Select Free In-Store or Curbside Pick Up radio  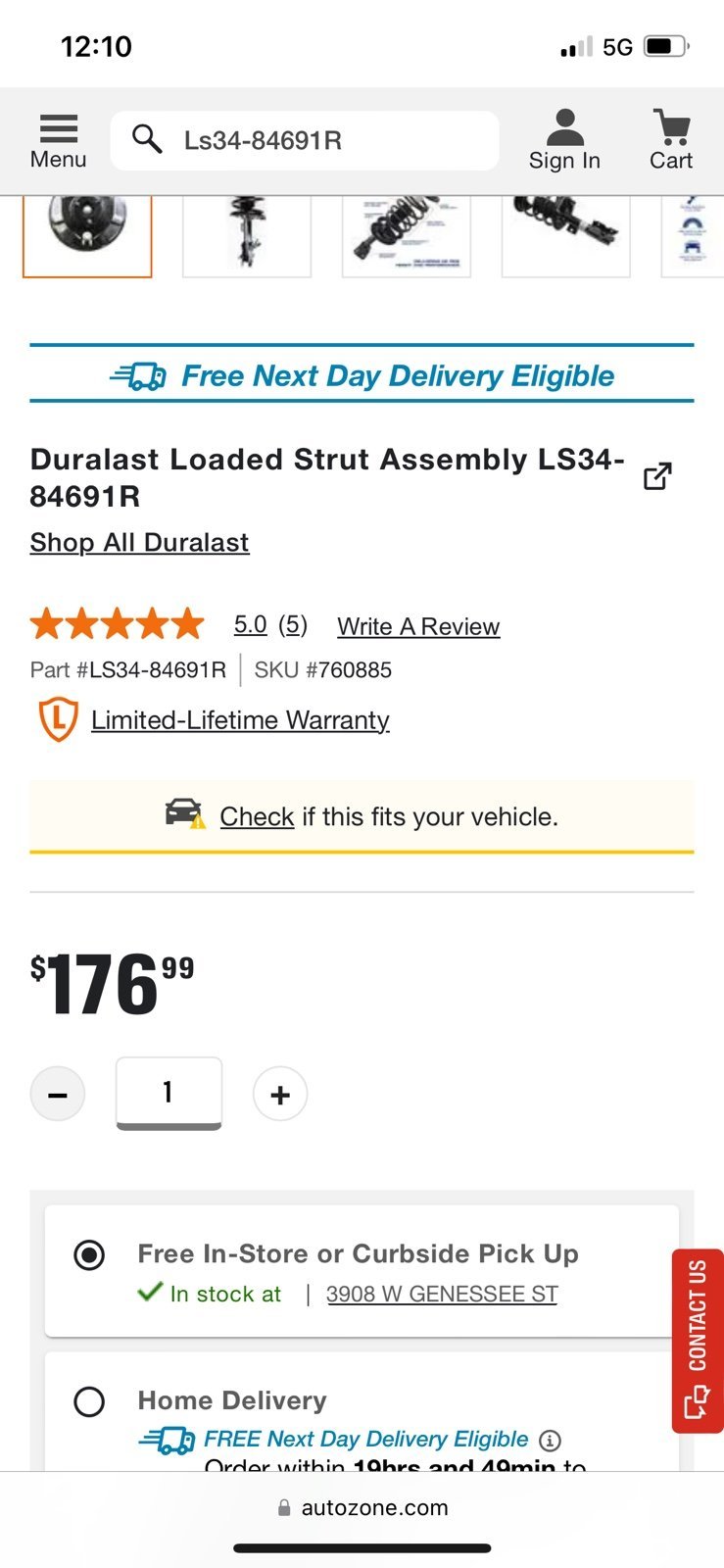[89, 1254]
